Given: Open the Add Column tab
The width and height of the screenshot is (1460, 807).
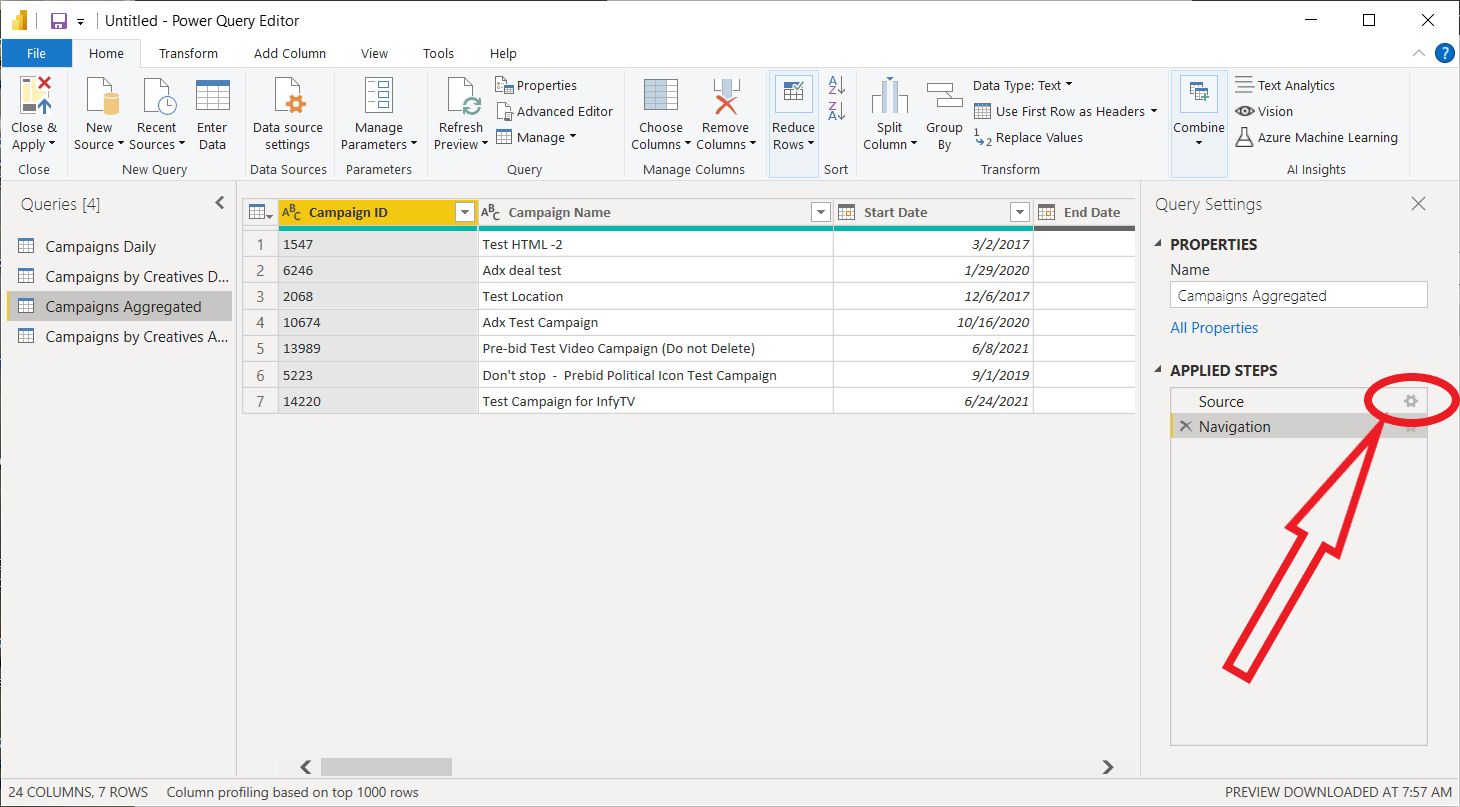Looking at the screenshot, I should (290, 53).
